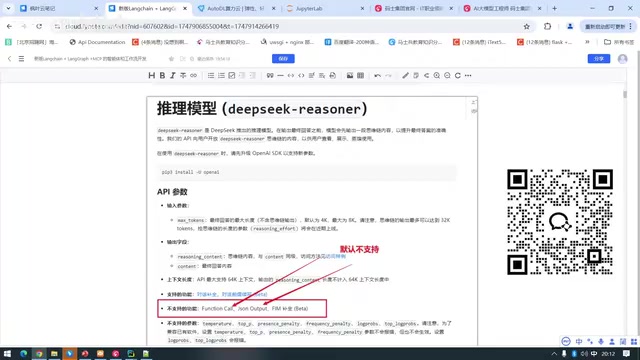Insert horizontal rule line
Viewport: 640px width, 360px height.
(280, 76)
